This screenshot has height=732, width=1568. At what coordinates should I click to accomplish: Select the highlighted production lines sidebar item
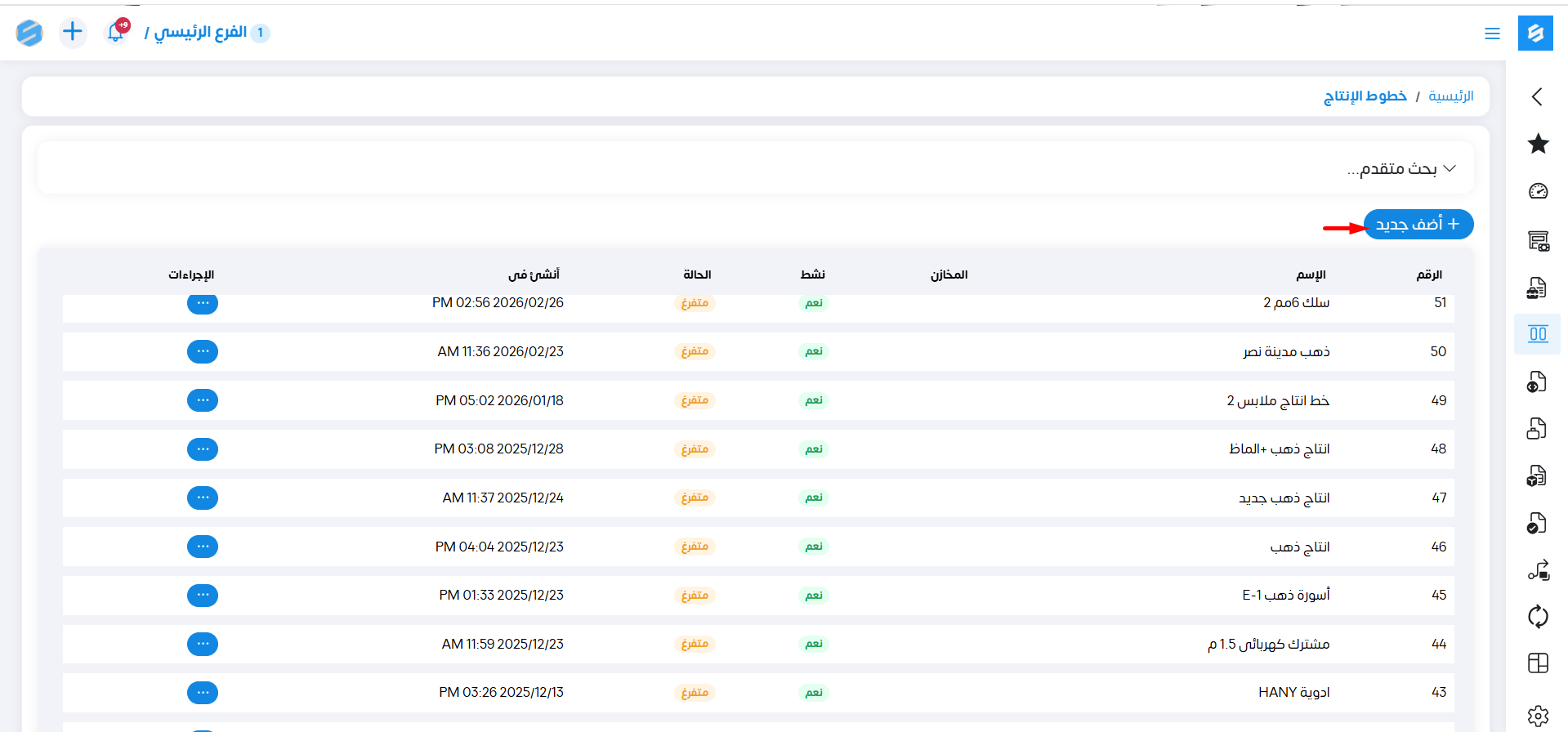1538,334
